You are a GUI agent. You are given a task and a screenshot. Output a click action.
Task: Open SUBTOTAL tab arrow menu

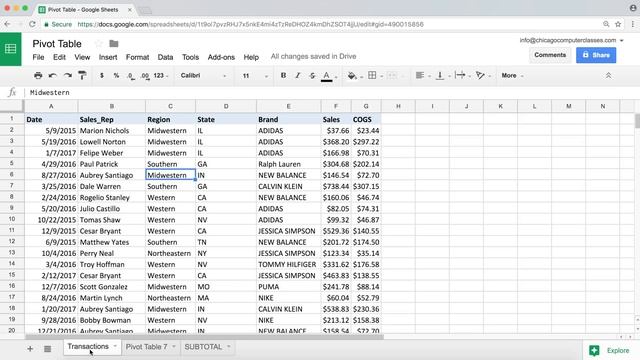[x=229, y=347]
